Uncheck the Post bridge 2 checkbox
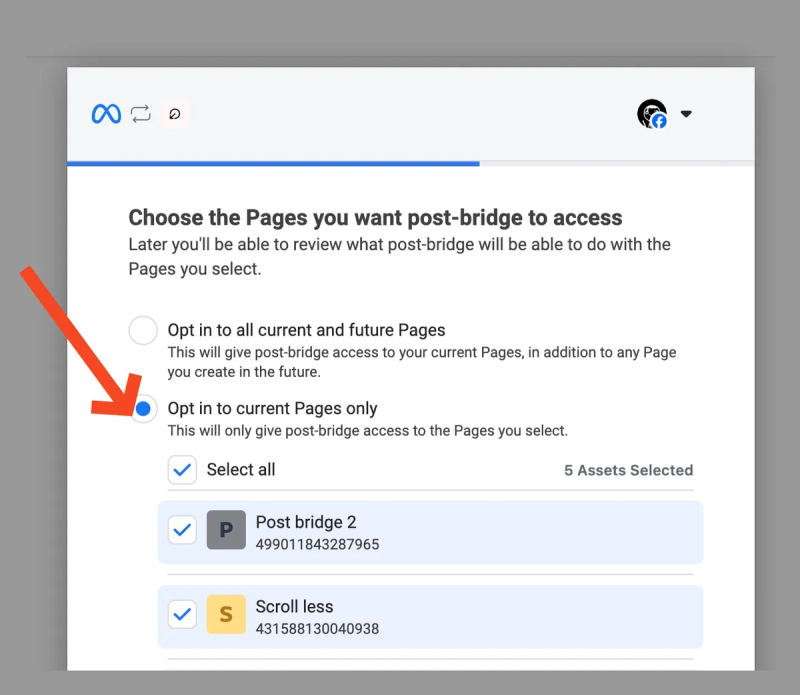Screen dimensions: 800x695 (182, 530)
